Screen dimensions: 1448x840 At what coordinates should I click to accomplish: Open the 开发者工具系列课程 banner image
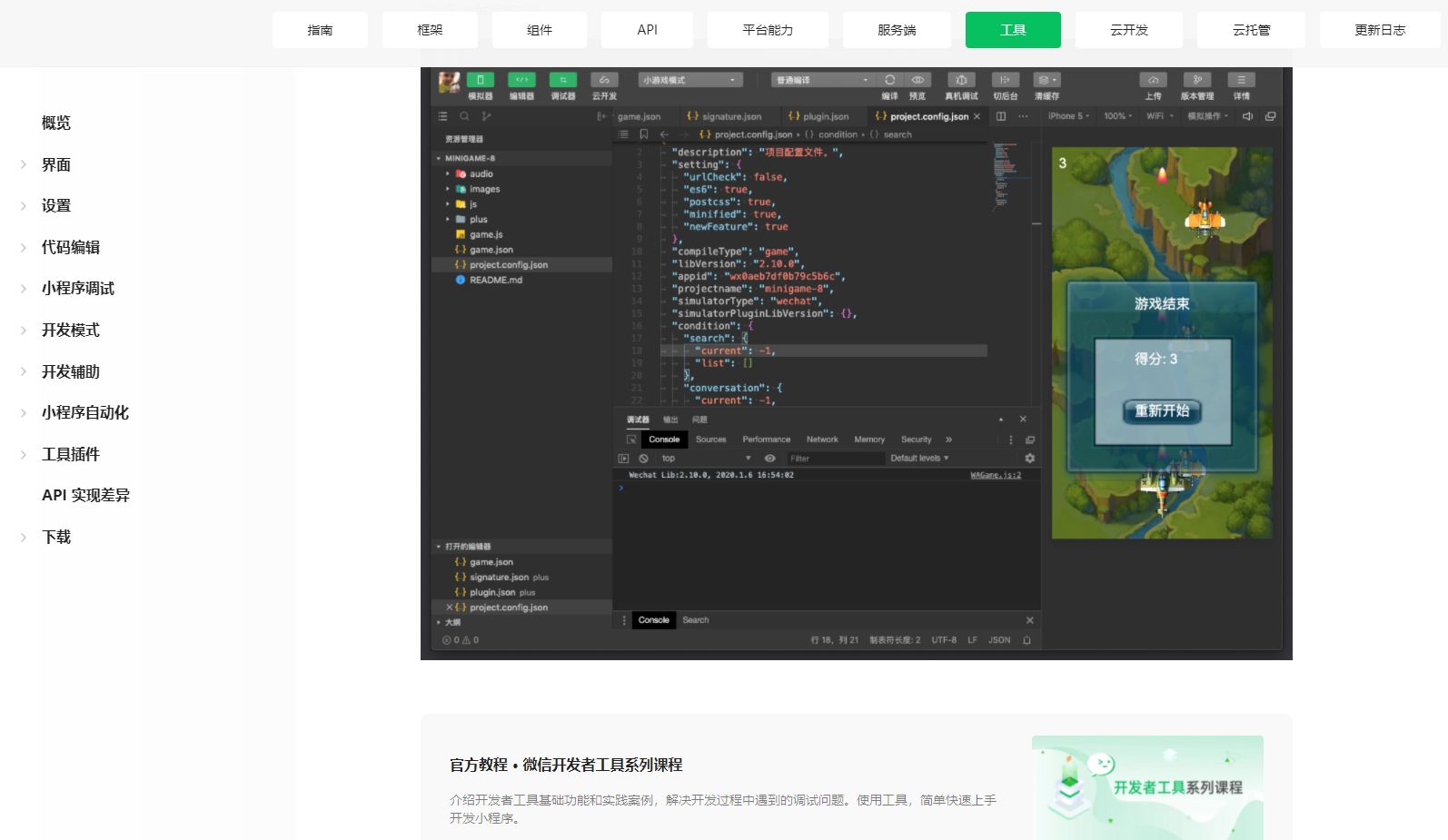(1147, 787)
